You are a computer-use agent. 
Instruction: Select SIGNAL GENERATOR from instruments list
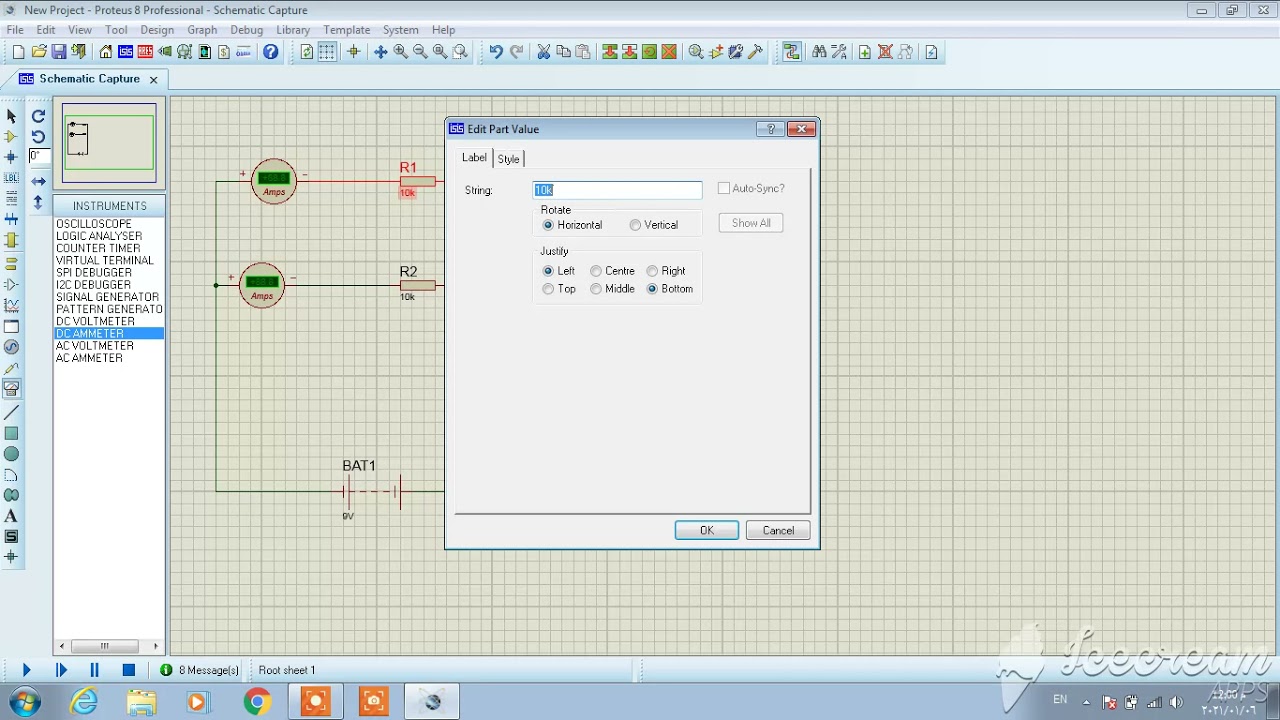(107, 297)
